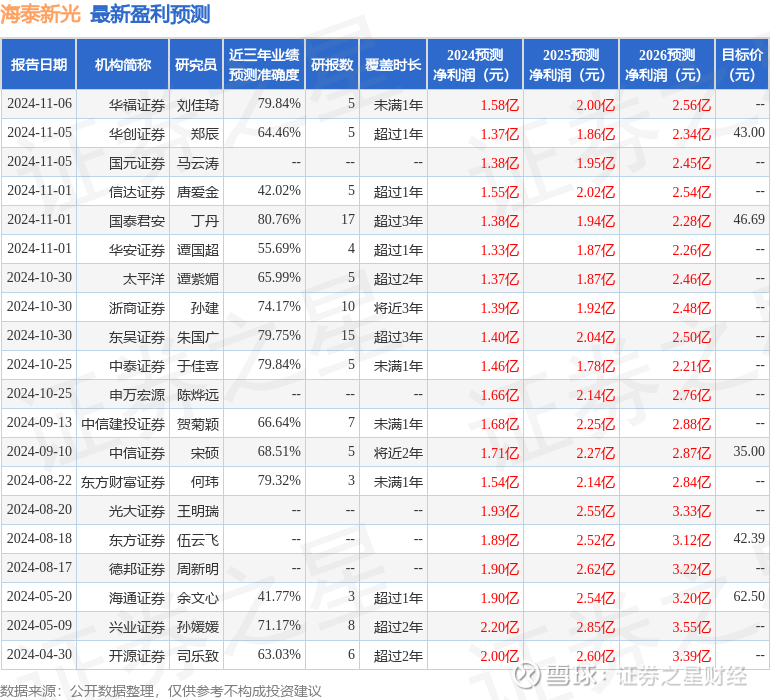
Task: Click the 2024预测净利润 header
Action: point(475,64)
